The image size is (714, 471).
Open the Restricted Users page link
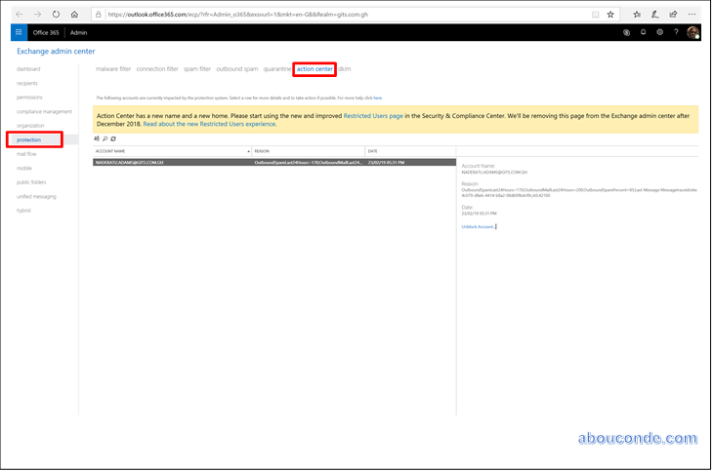pos(372,116)
